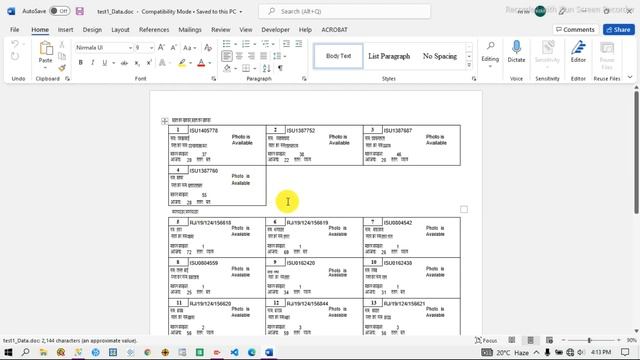Switch to Web Layout view icon
Viewport: 640px width, 360px height.
(549, 340)
